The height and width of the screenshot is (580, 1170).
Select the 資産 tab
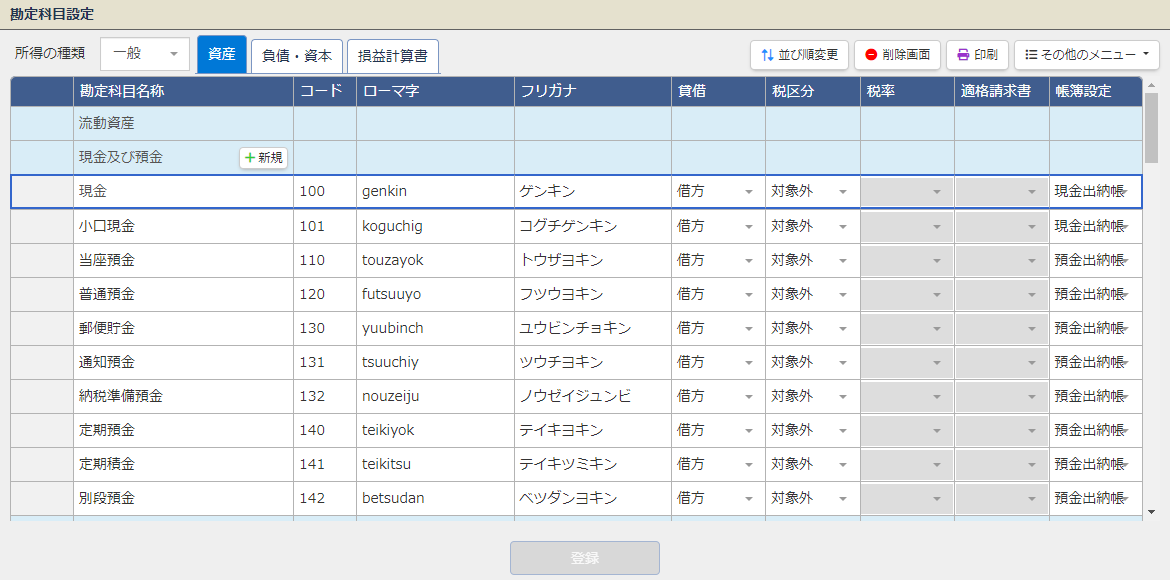[221, 55]
